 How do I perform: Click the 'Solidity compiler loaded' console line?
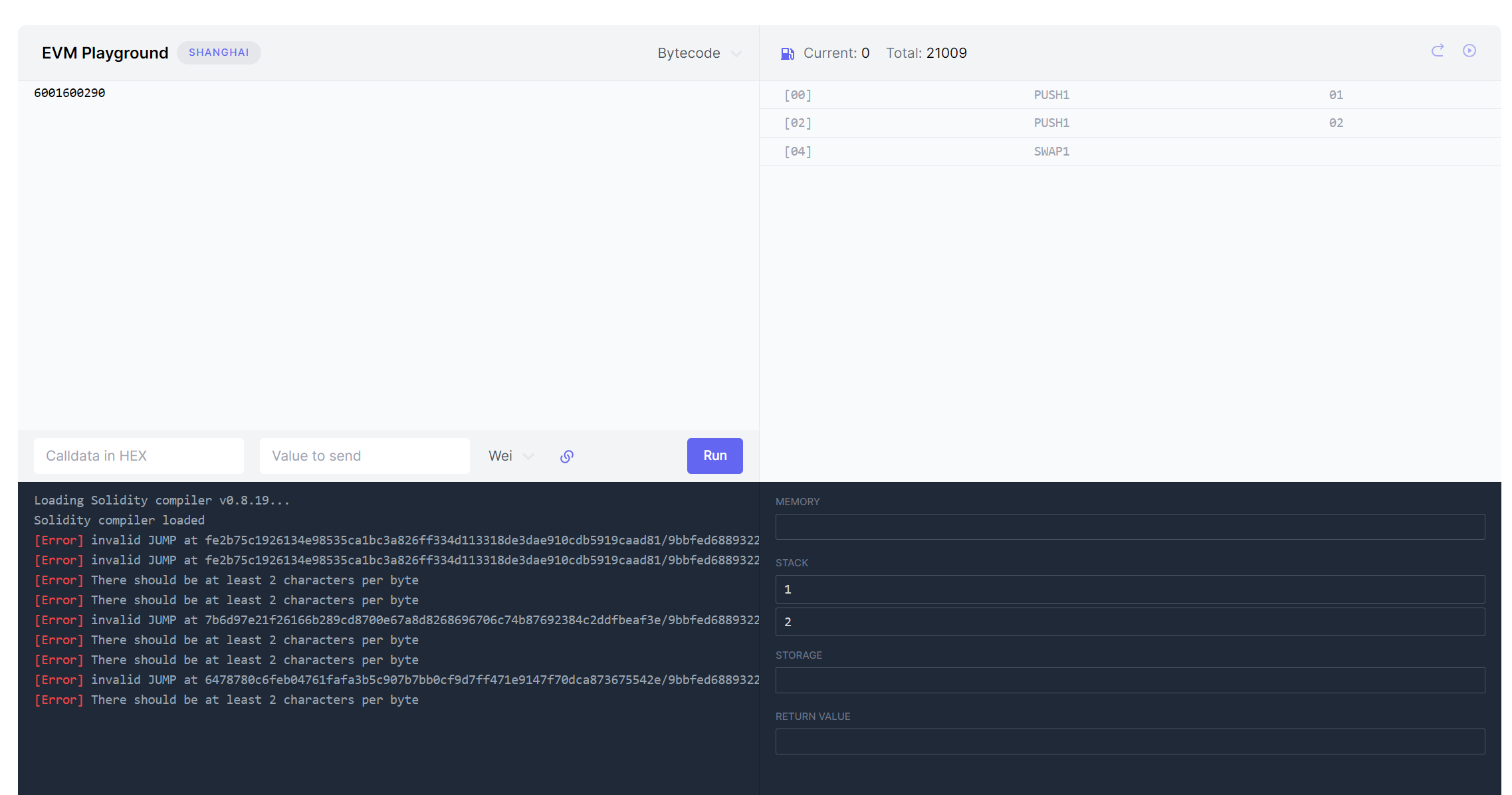[120, 520]
